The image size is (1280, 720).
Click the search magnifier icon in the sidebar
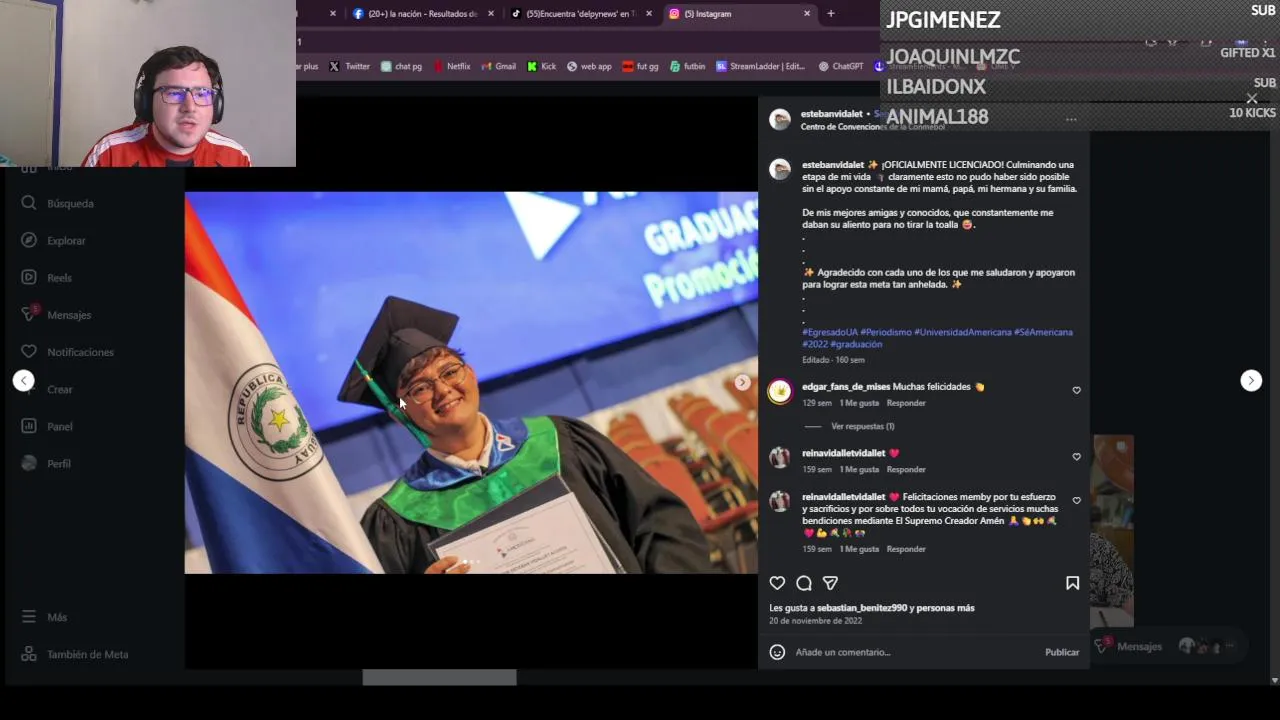tap(29, 203)
